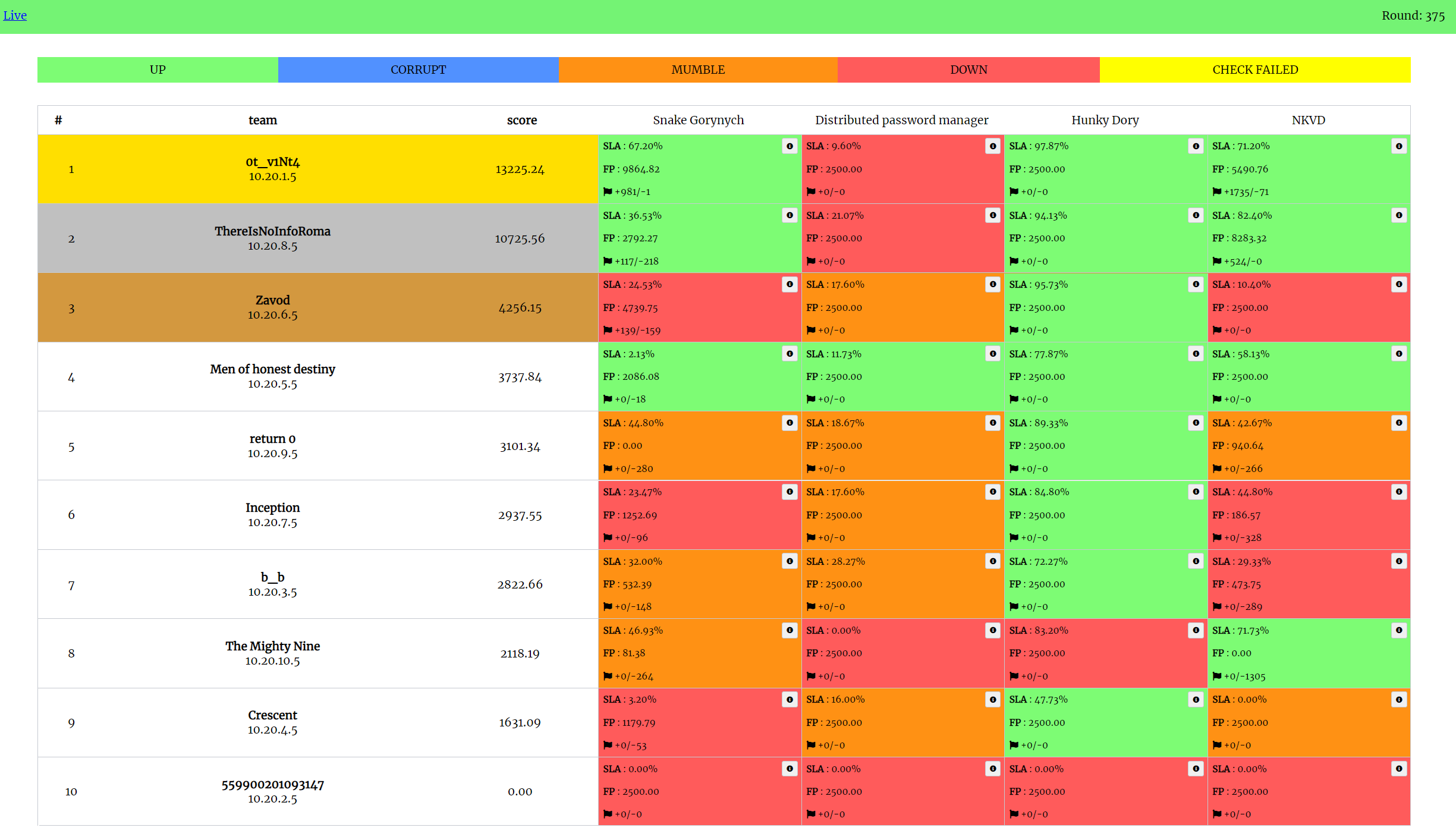Image resolution: width=1456 pixels, height=837 pixels.
Task: Sort teams by the score column
Action: [521, 119]
